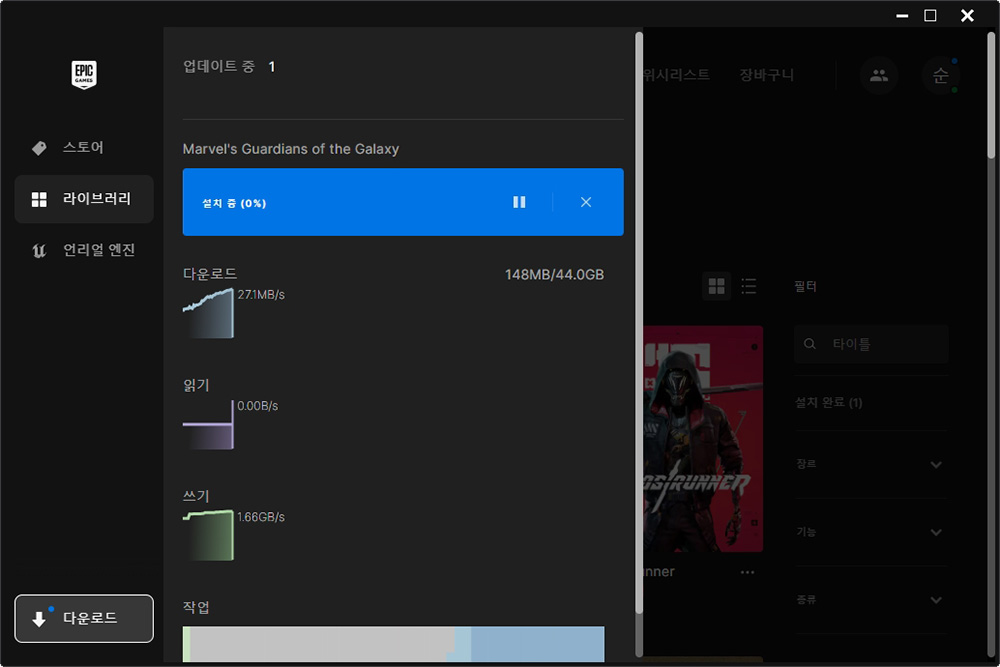Select 라이브러리 in the sidebar

point(84,199)
